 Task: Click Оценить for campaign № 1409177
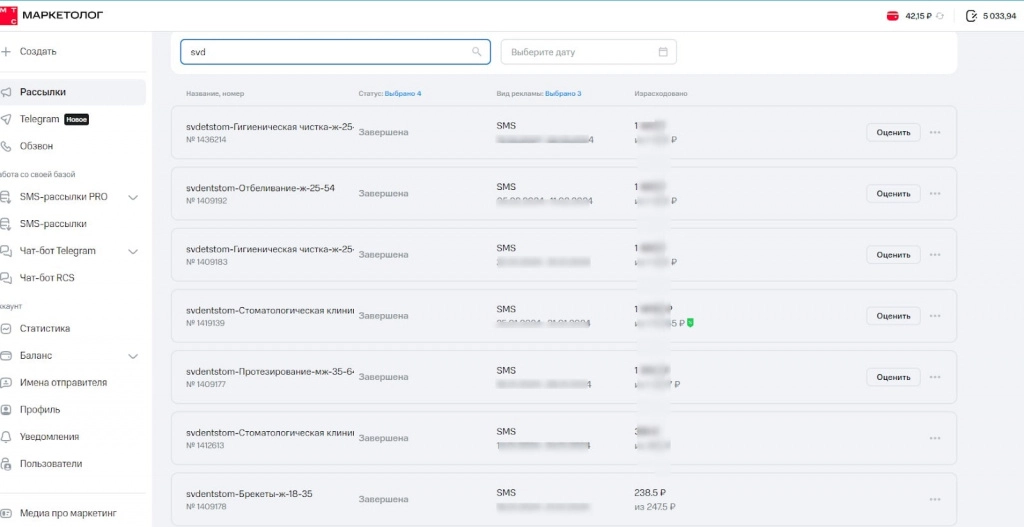(x=893, y=377)
